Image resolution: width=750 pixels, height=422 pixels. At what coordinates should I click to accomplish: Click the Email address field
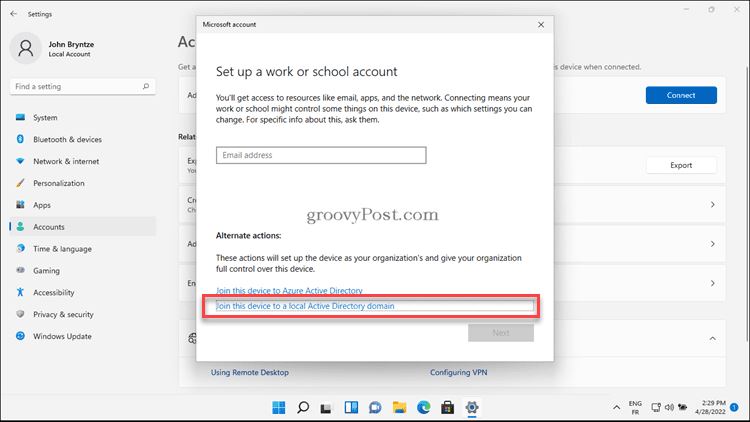tap(321, 155)
